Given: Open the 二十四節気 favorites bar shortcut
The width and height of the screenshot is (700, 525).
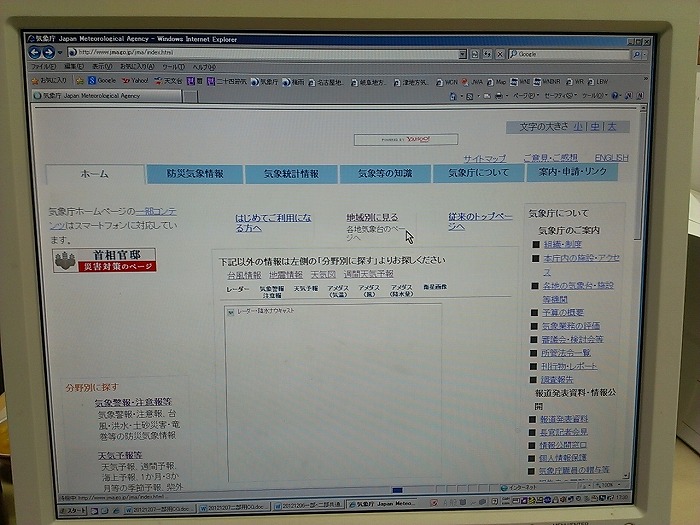Looking at the screenshot, I should (227, 81).
